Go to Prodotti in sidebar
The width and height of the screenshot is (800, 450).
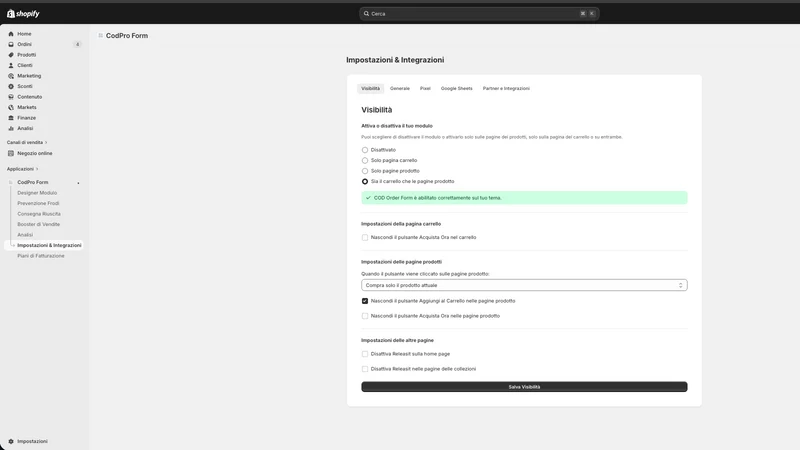click(27, 55)
